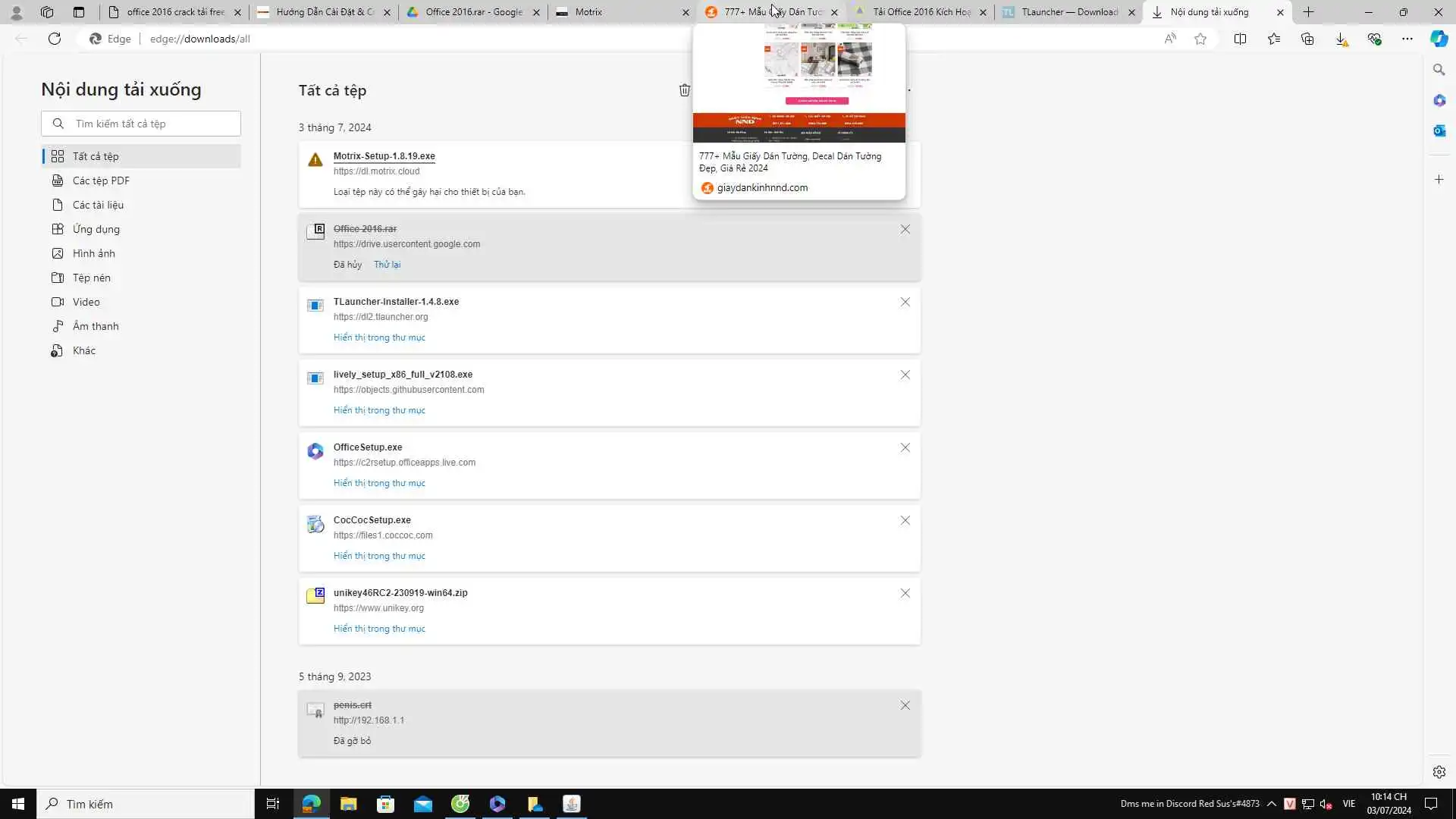Open Outlook icon in Edge sidebar
The width and height of the screenshot is (1456, 819).
coord(1439,131)
